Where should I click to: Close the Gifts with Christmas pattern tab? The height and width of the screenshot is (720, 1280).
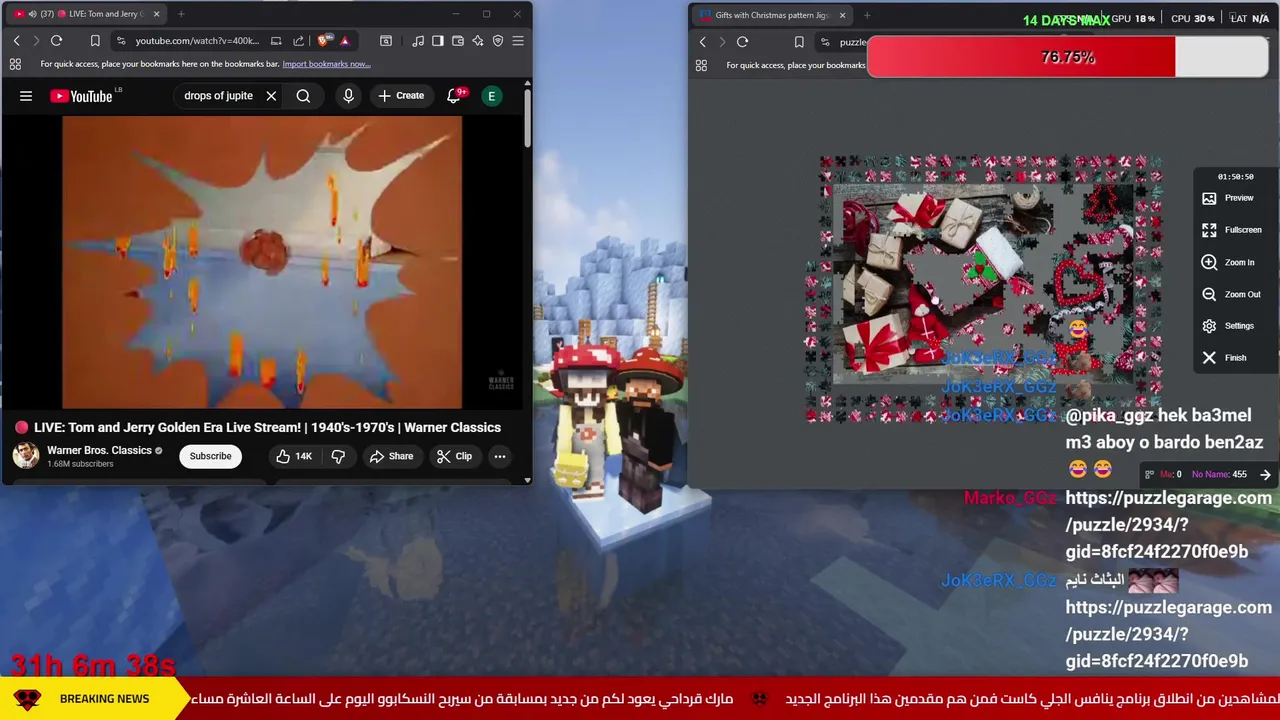pyautogui.click(x=842, y=15)
